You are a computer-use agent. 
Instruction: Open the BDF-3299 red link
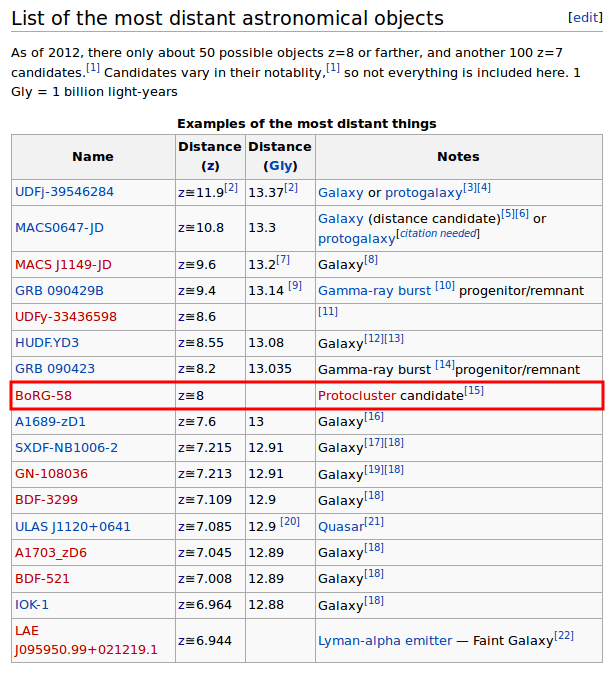[x=46, y=500]
